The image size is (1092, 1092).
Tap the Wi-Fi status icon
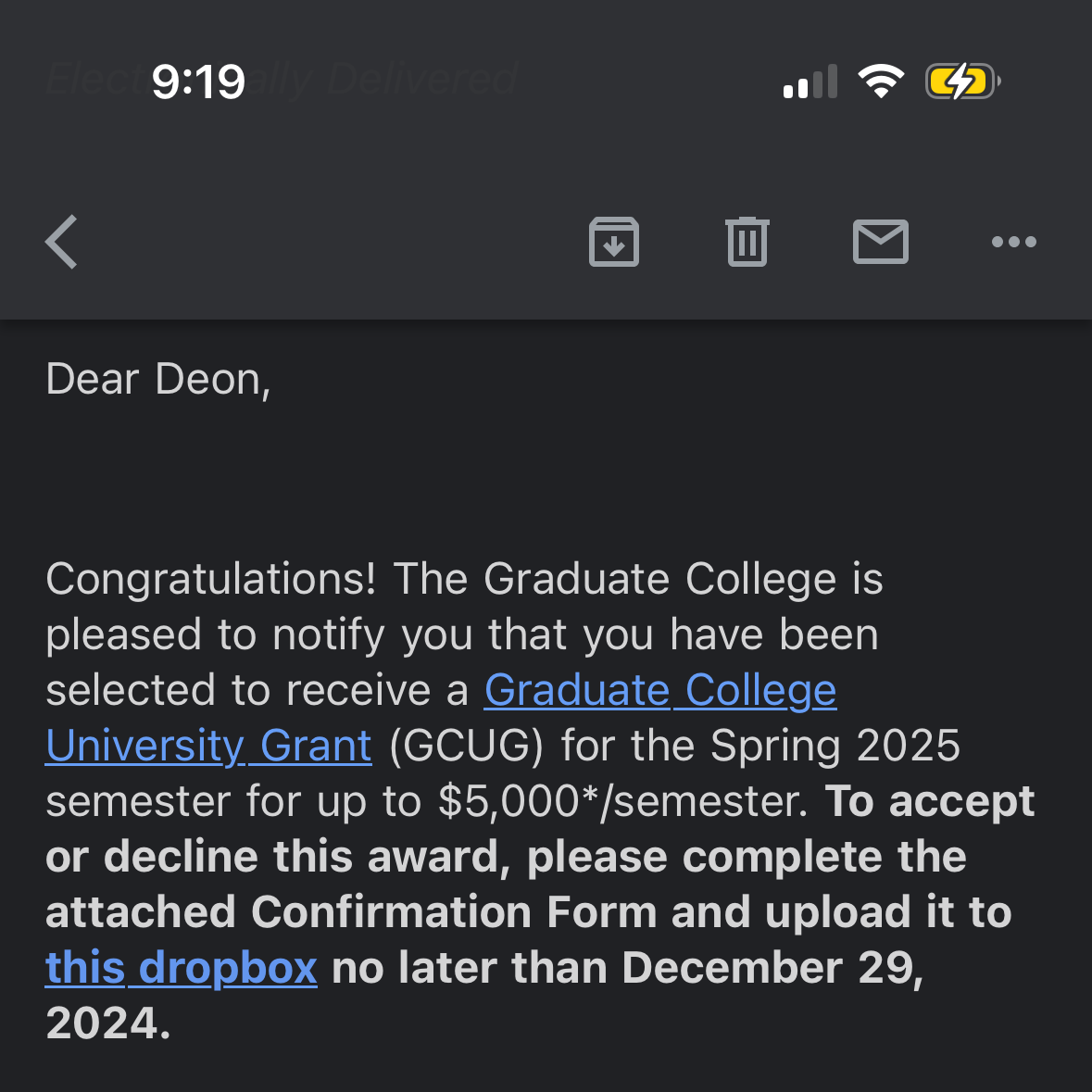click(x=881, y=82)
